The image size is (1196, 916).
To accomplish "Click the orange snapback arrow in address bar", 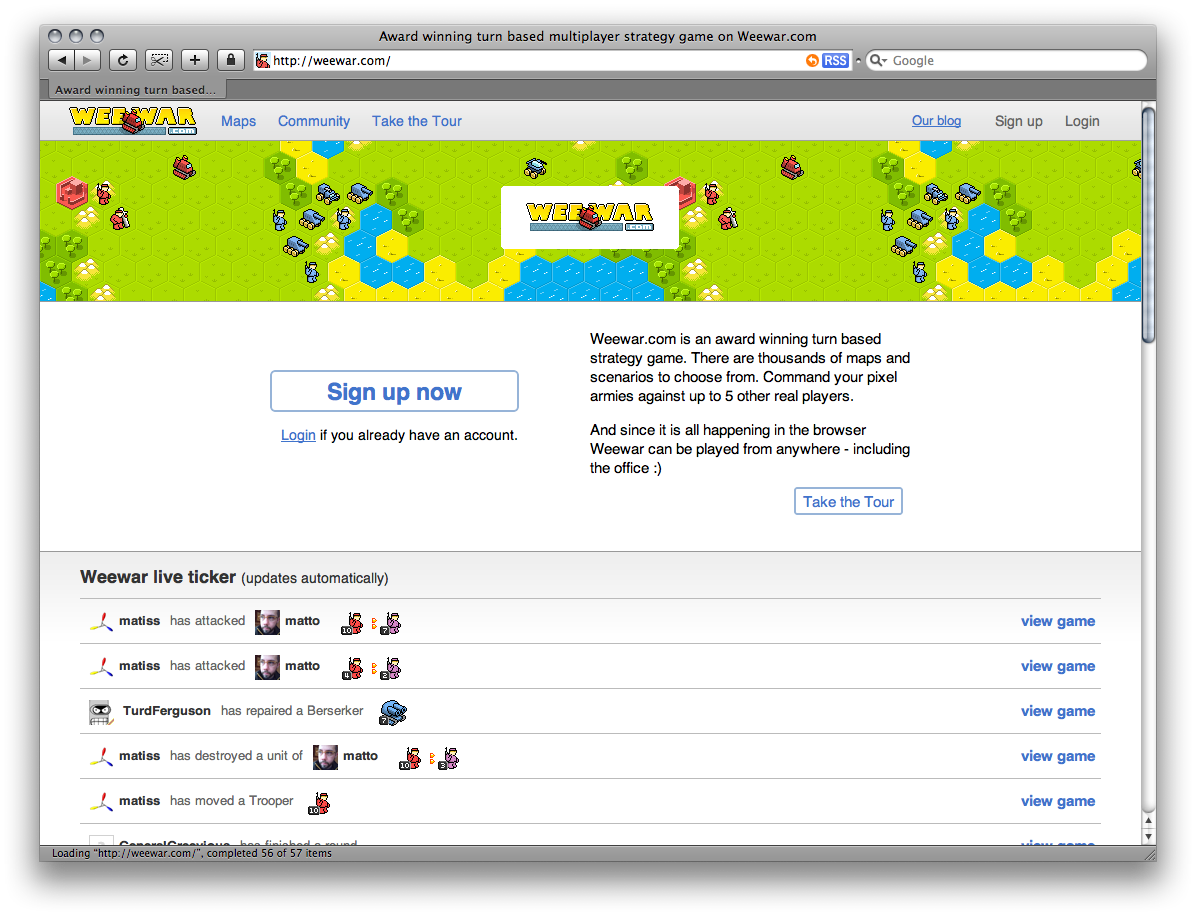I will pos(812,61).
